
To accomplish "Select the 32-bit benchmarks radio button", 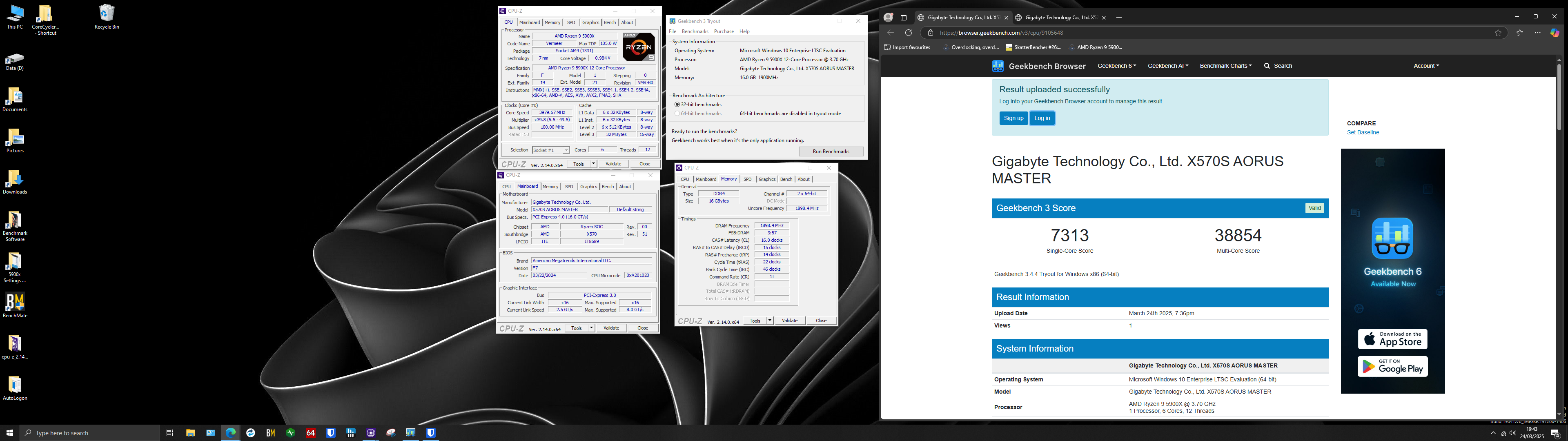I will click(x=677, y=105).
